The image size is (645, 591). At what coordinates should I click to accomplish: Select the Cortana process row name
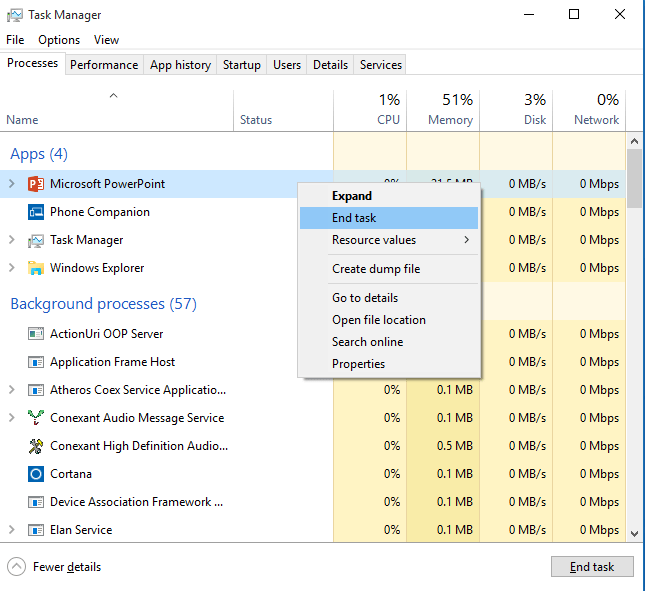point(71,474)
